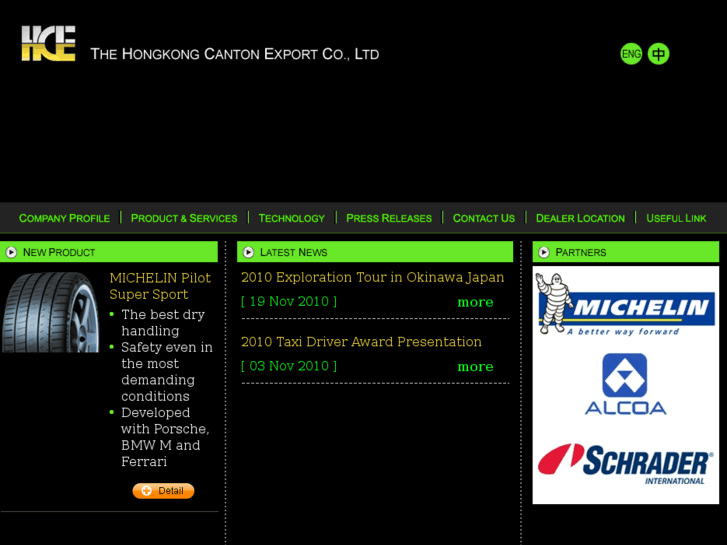Open the Product & Services menu
Screen dimensions: 727x545
pos(184,218)
